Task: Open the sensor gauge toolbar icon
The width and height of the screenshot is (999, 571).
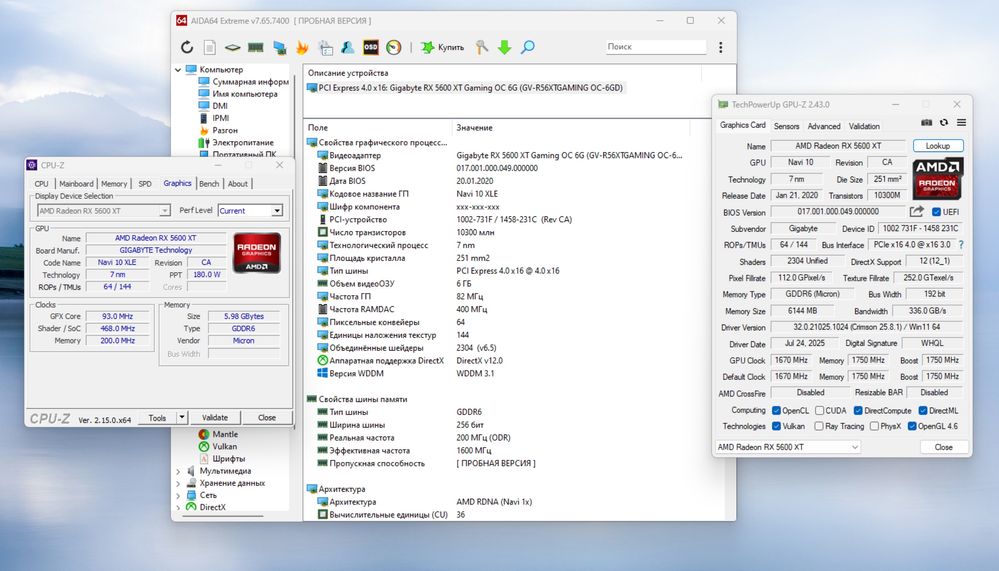Action: point(394,47)
